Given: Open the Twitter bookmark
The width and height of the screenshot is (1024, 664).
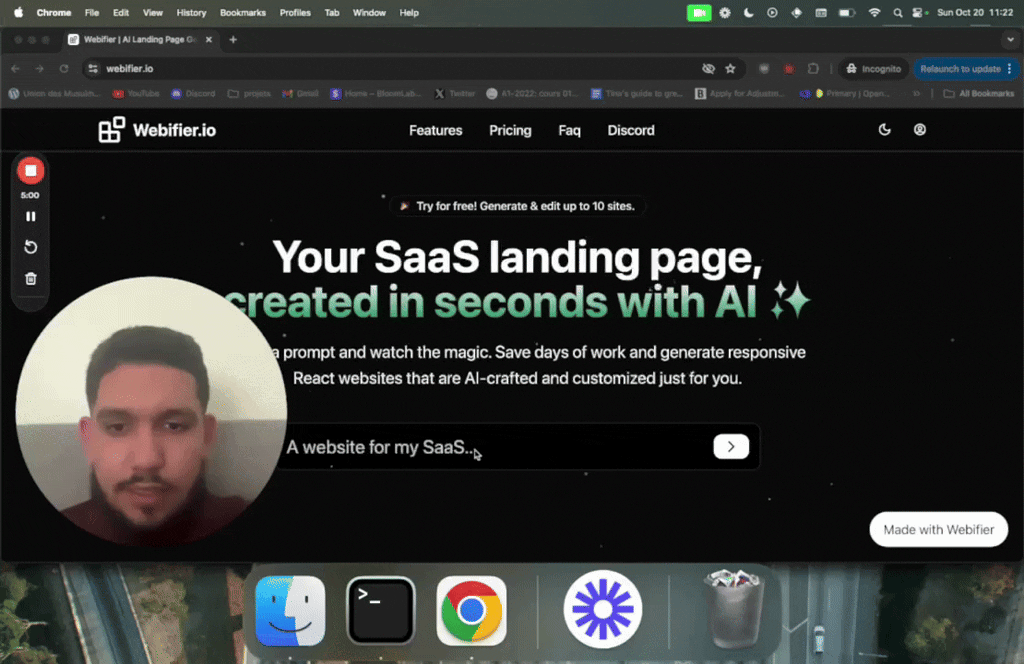Looking at the screenshot, I should [x=455, y=94].
